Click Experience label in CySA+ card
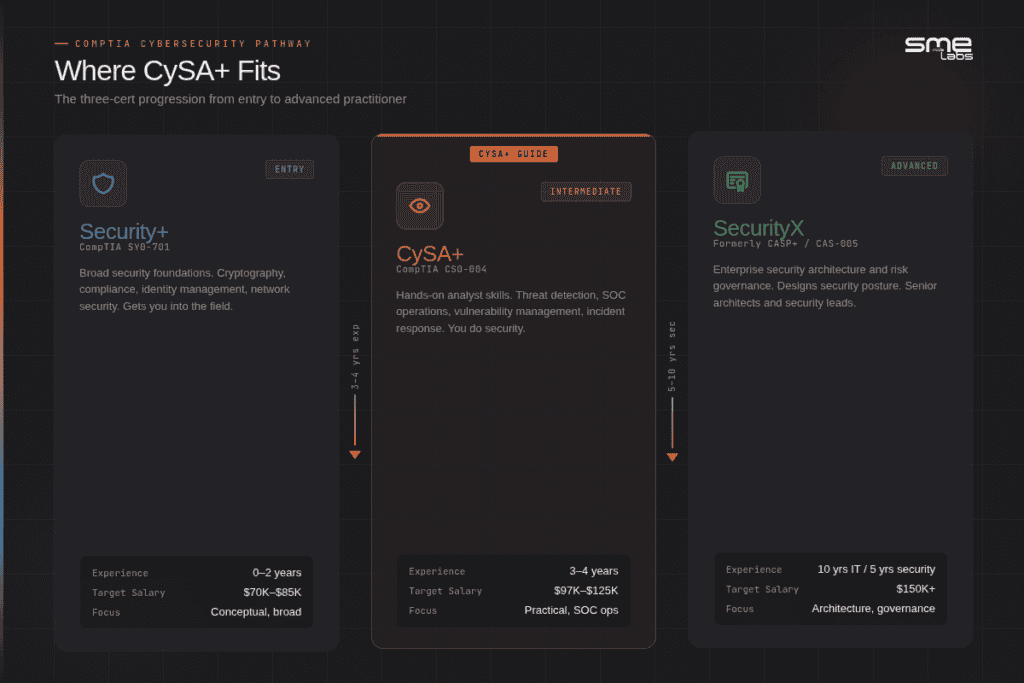This screenshot has width=1024, height=683. [437, 571]
